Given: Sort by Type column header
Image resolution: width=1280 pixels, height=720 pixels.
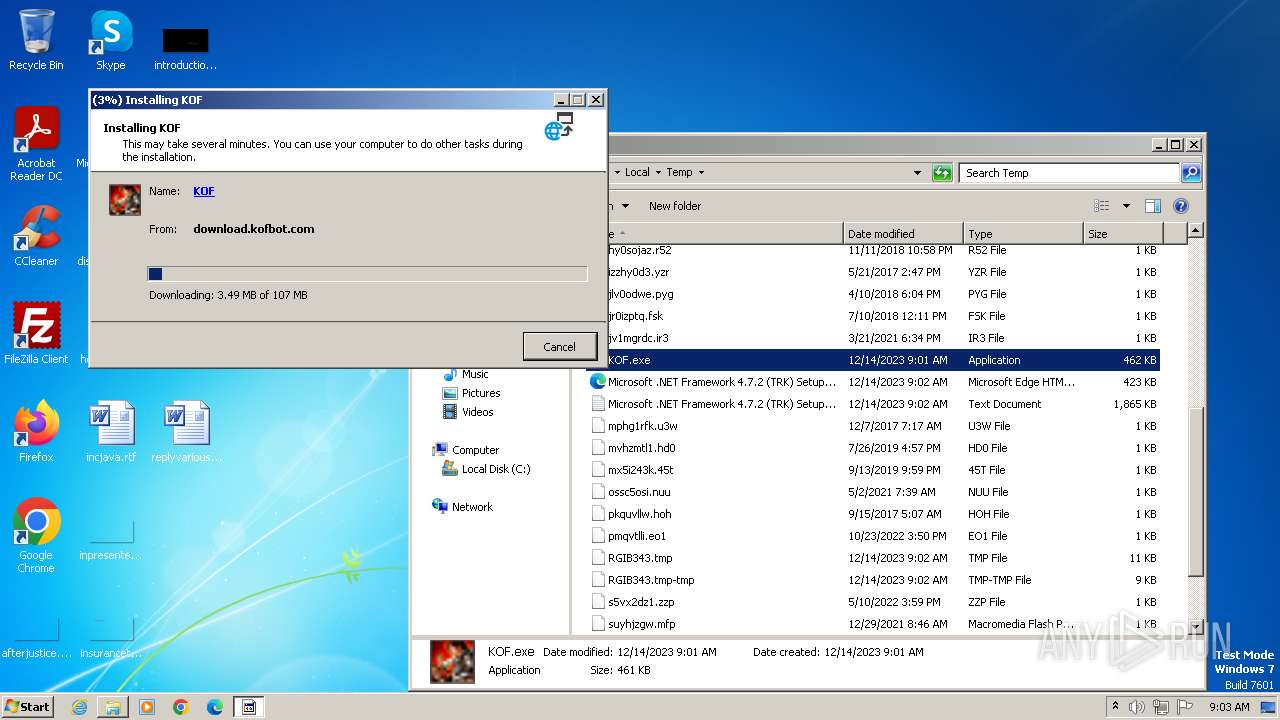Looking at the screenshot, I should 1023,234.
